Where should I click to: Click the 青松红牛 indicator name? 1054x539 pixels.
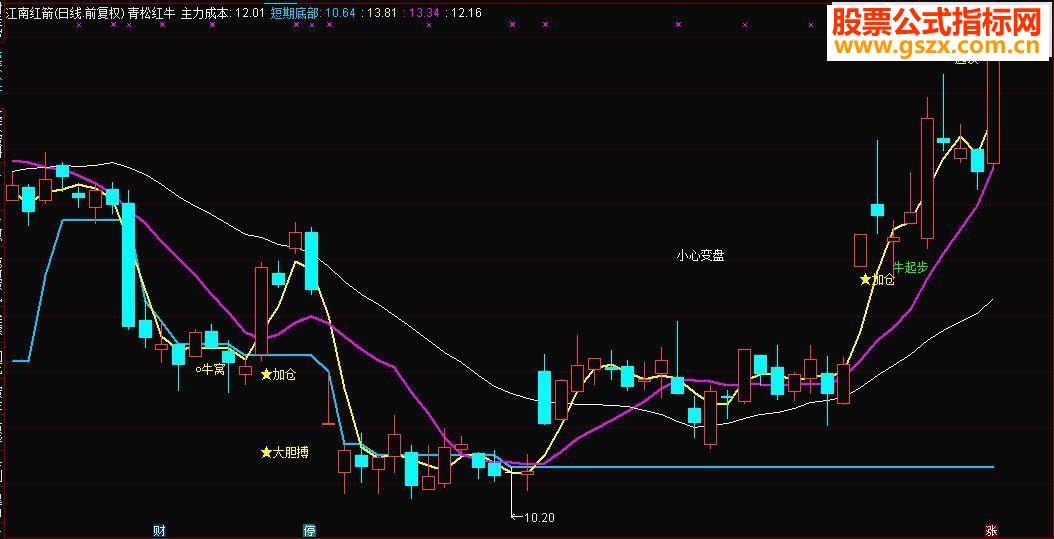coord(152,13)
